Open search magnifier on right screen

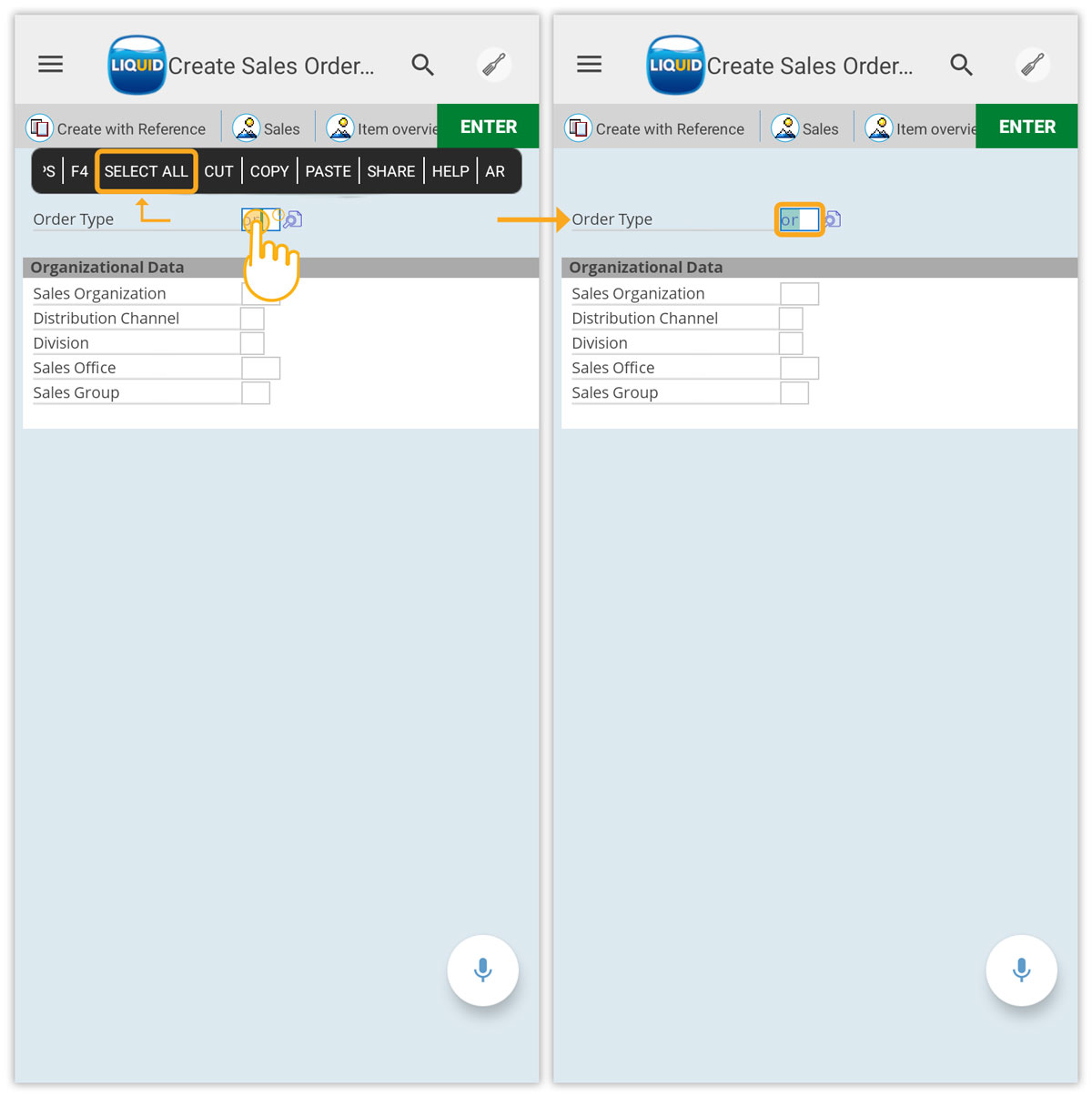pos(961,65)
